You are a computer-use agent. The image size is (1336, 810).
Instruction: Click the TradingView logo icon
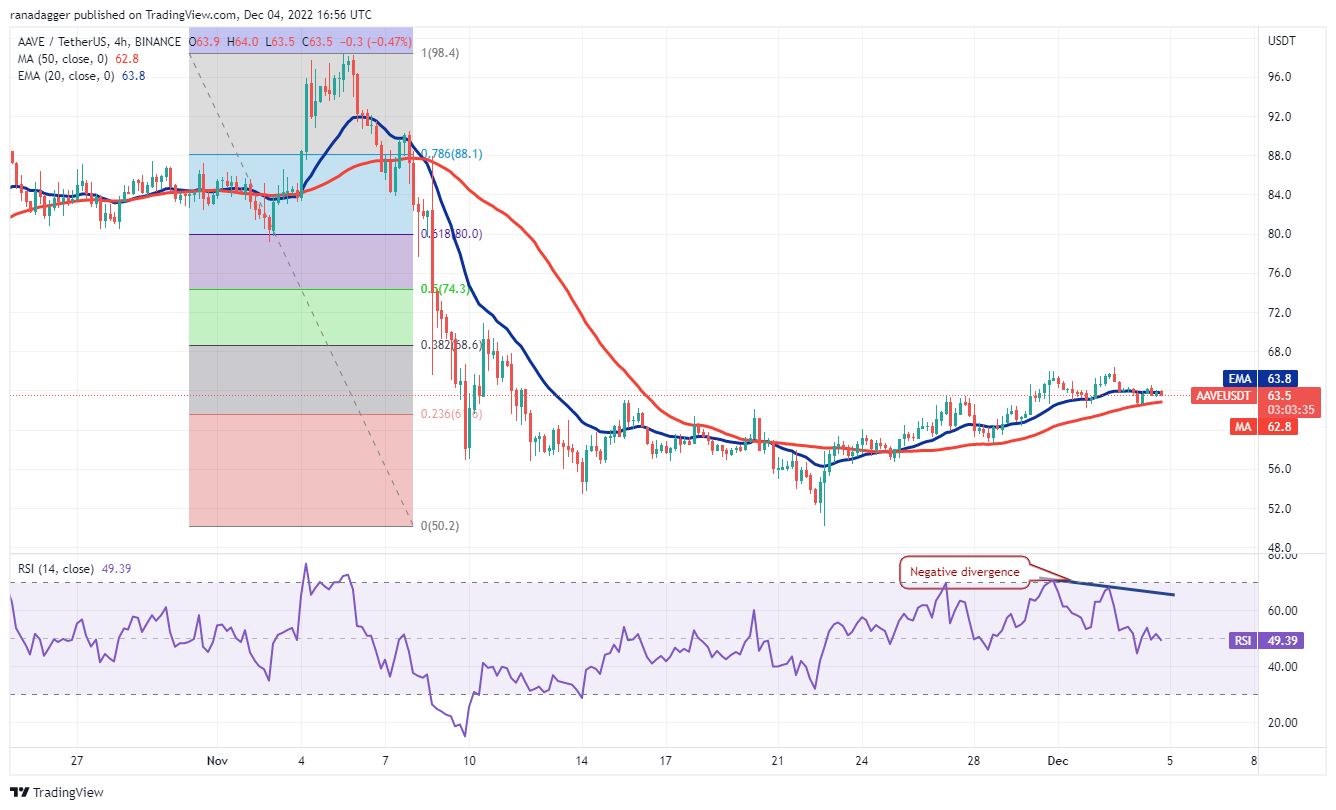click(20, 792)
